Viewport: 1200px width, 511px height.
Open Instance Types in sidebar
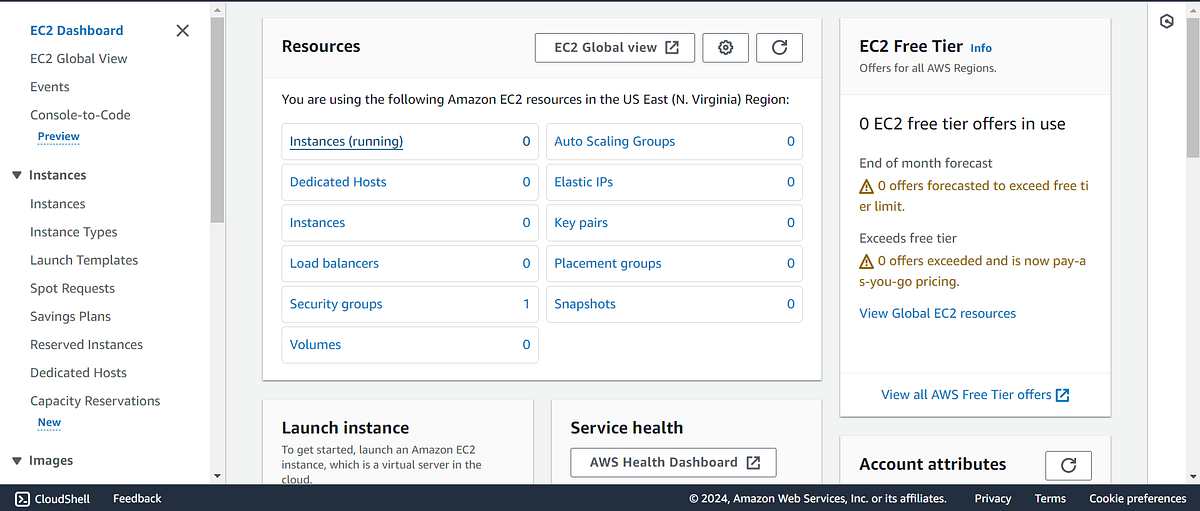(x=73, y=232)
